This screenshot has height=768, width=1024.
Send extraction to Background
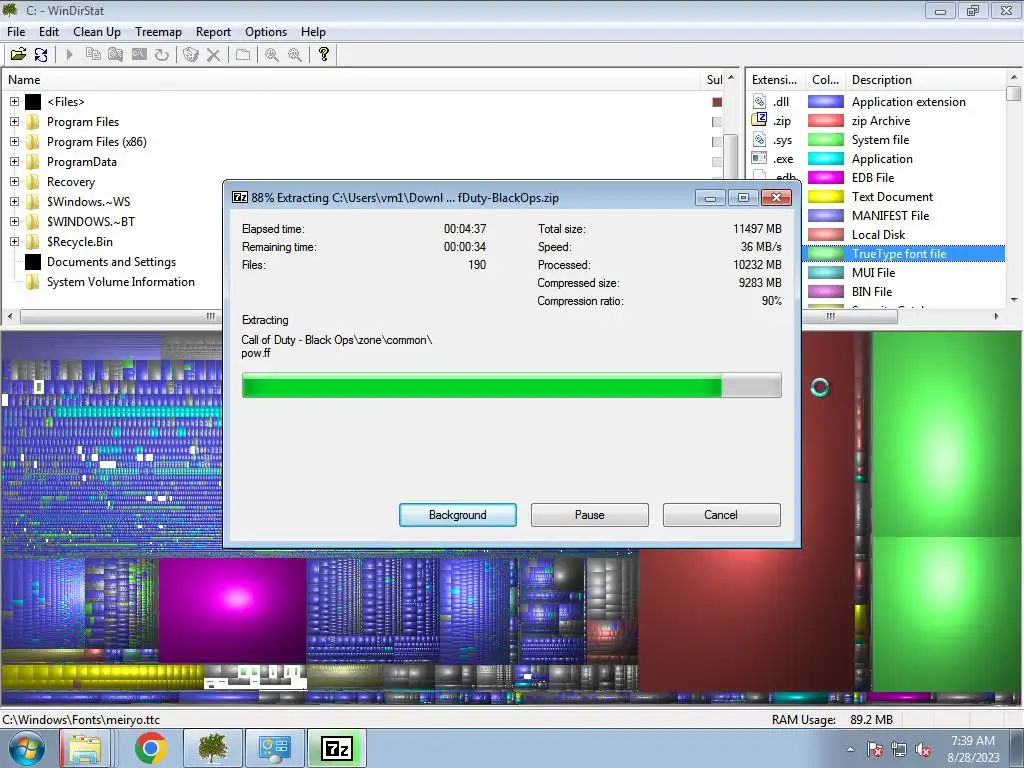(458, 515)
